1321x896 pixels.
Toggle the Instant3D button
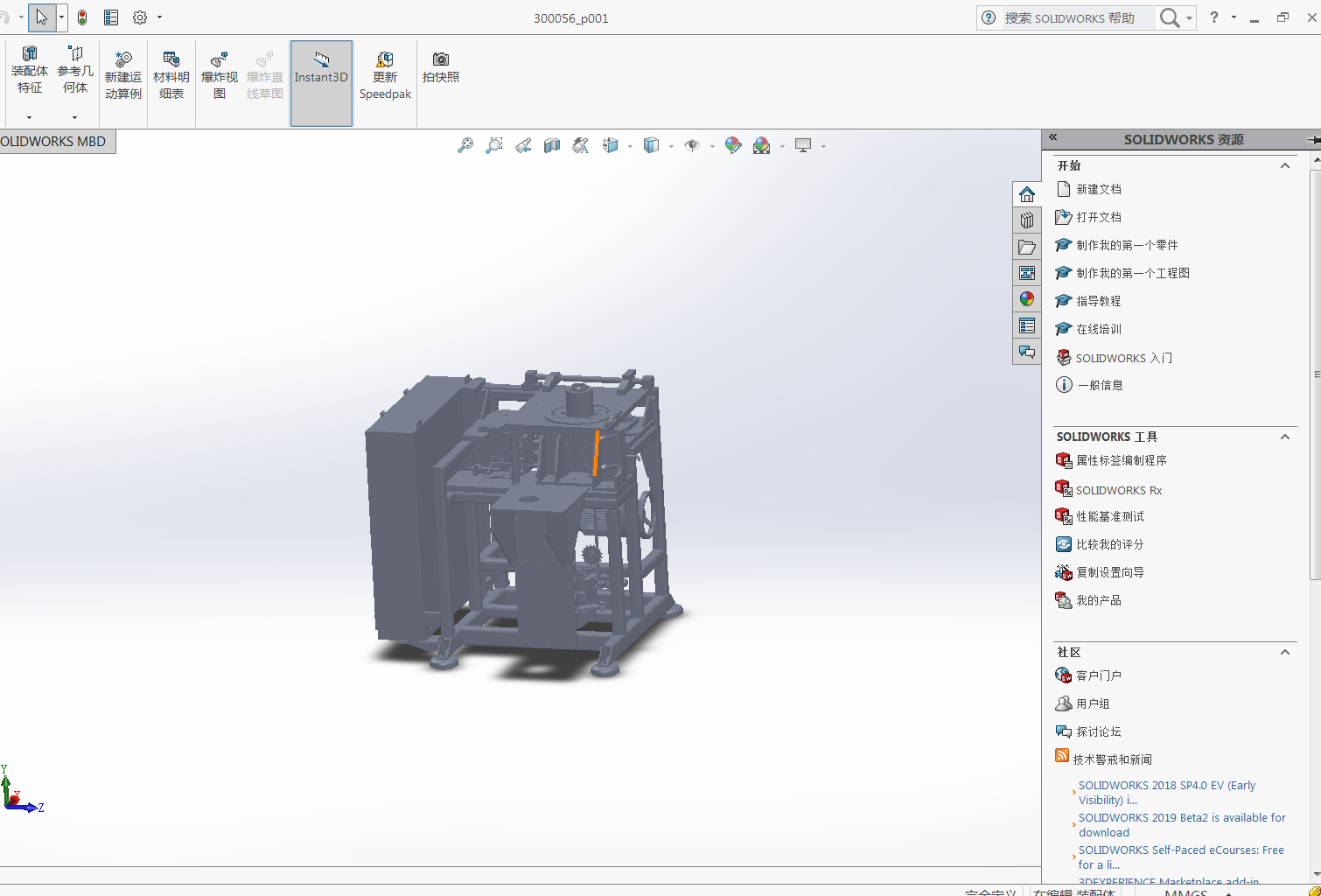321,77
